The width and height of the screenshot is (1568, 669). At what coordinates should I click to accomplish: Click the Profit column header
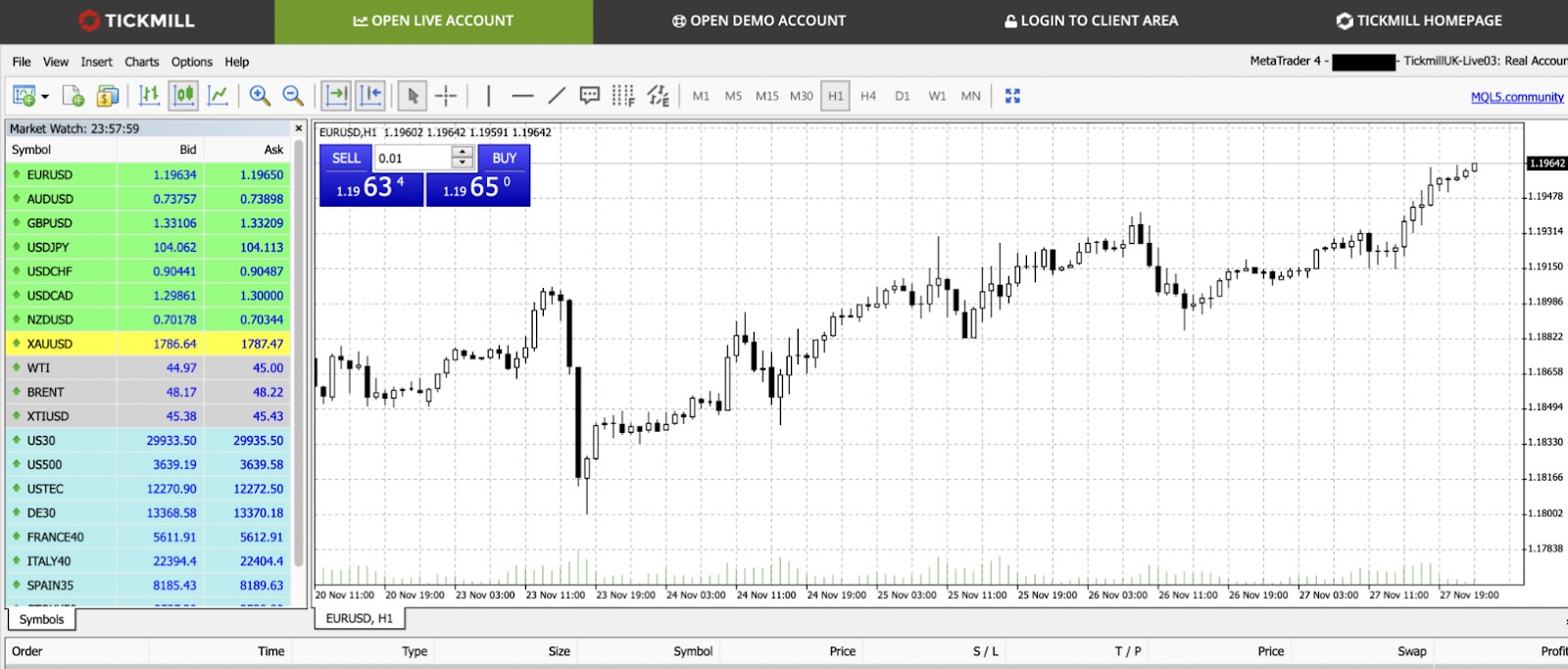pos(1553,651)
